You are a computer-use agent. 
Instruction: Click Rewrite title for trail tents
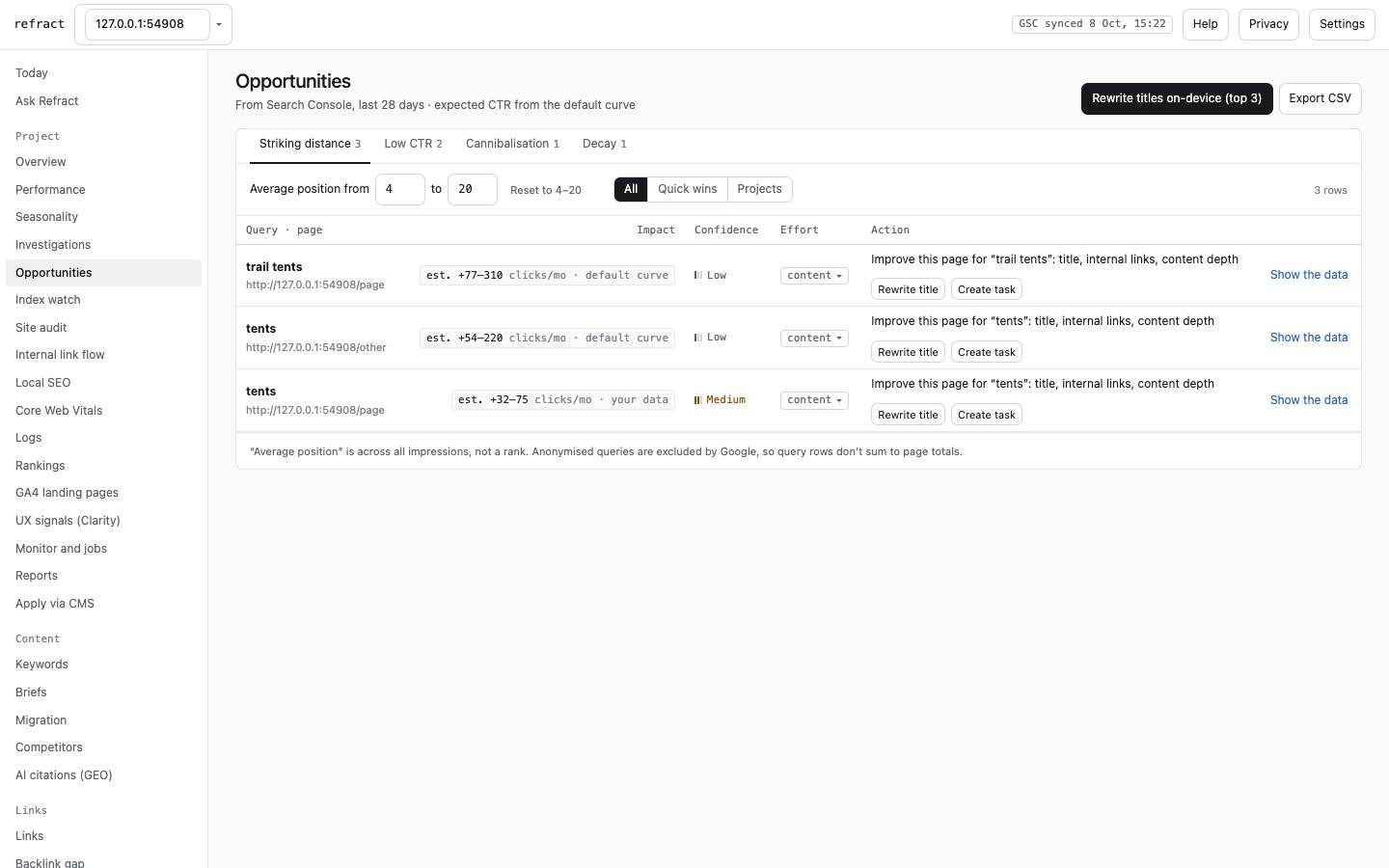[x=908, y=289]
